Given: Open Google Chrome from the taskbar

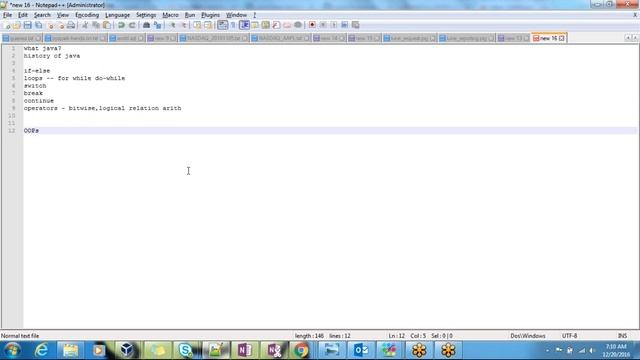Looking at the screenshot, I should pos(301,350).
